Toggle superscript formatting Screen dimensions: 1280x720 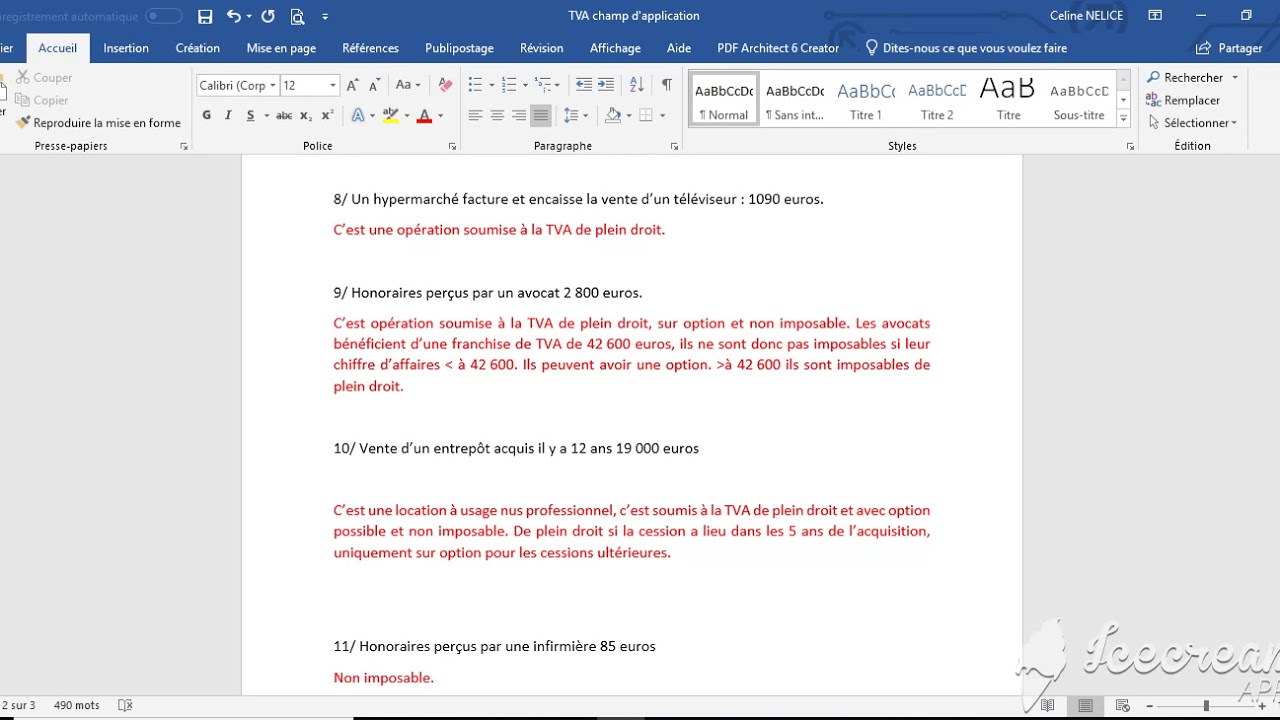coord(326,116)
